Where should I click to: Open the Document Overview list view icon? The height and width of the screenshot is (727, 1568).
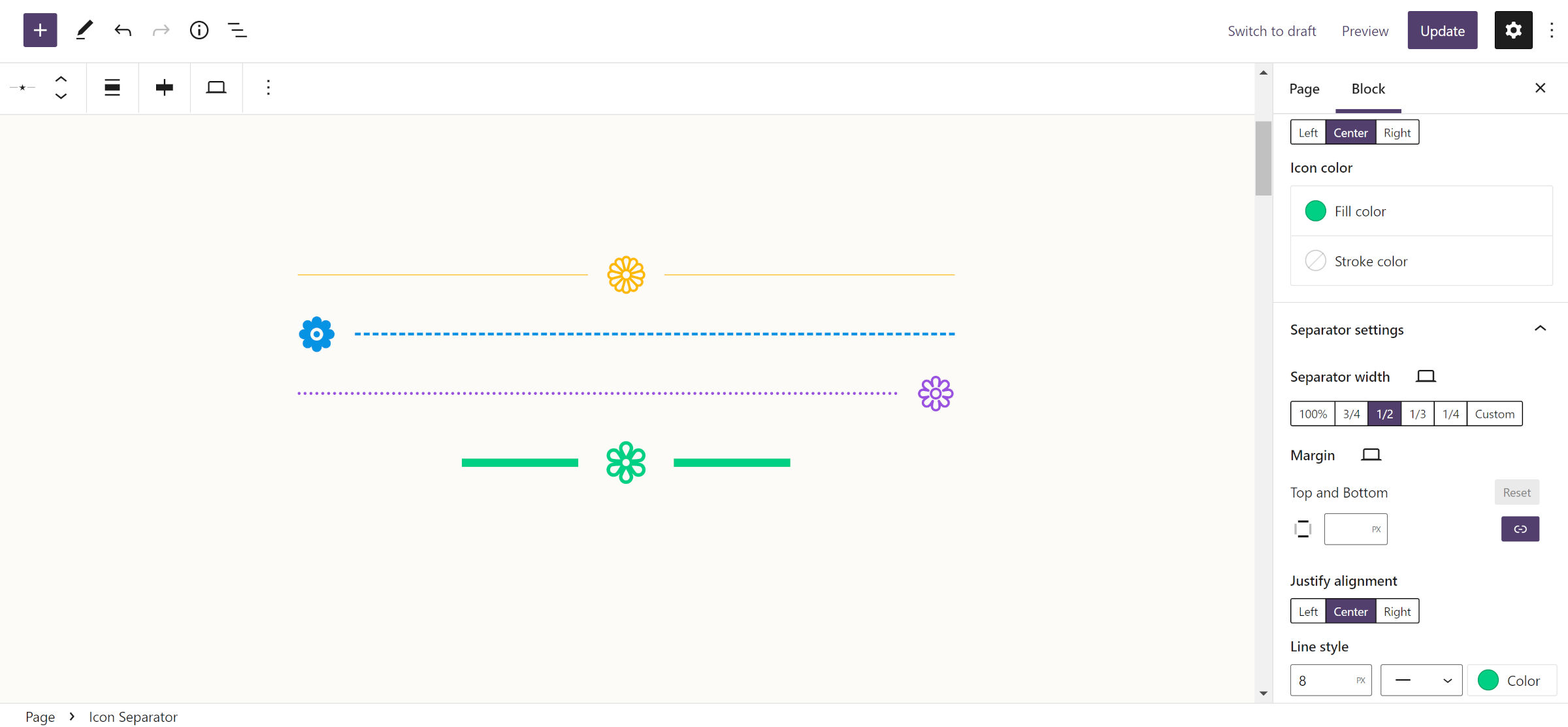[237, 30]
